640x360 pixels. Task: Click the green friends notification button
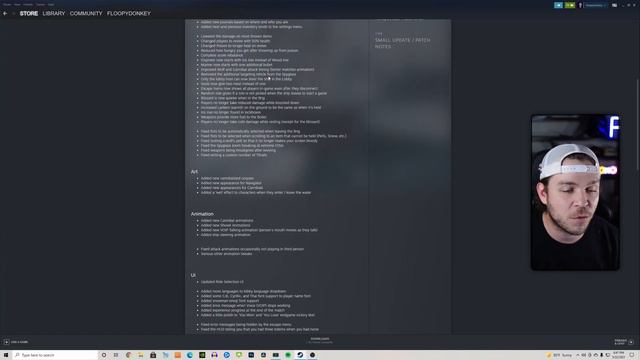pyautogui.click(x=570, y=5)
